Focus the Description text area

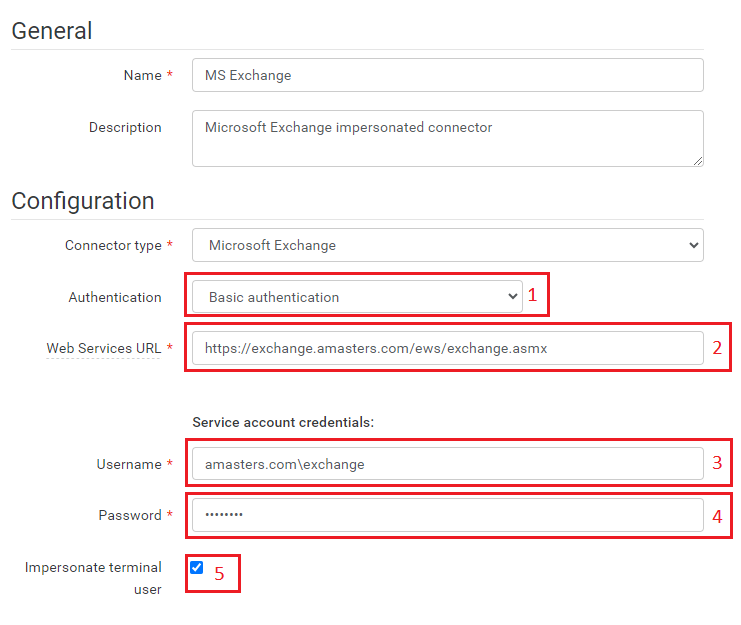447,138
